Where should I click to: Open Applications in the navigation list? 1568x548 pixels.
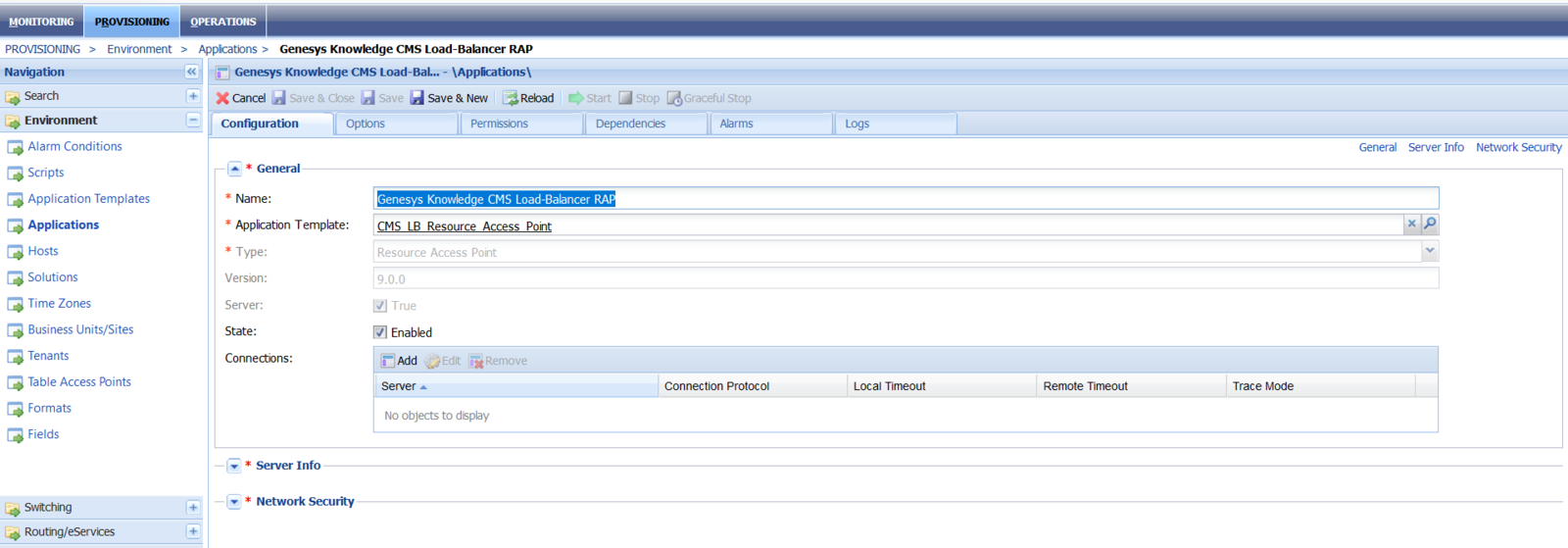click(64, 224)
